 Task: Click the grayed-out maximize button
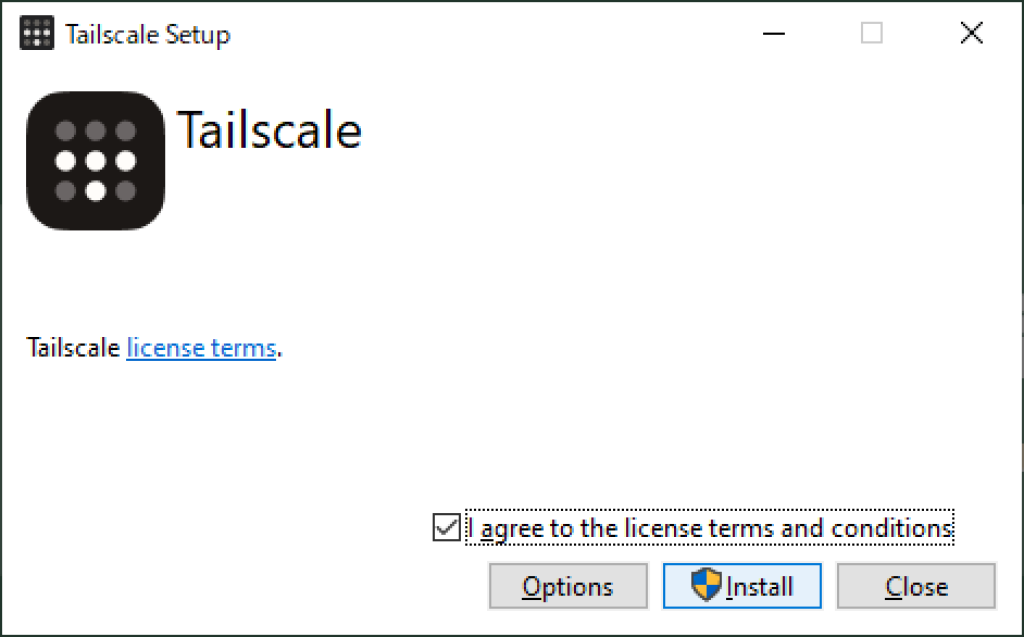tap(872, 33)
